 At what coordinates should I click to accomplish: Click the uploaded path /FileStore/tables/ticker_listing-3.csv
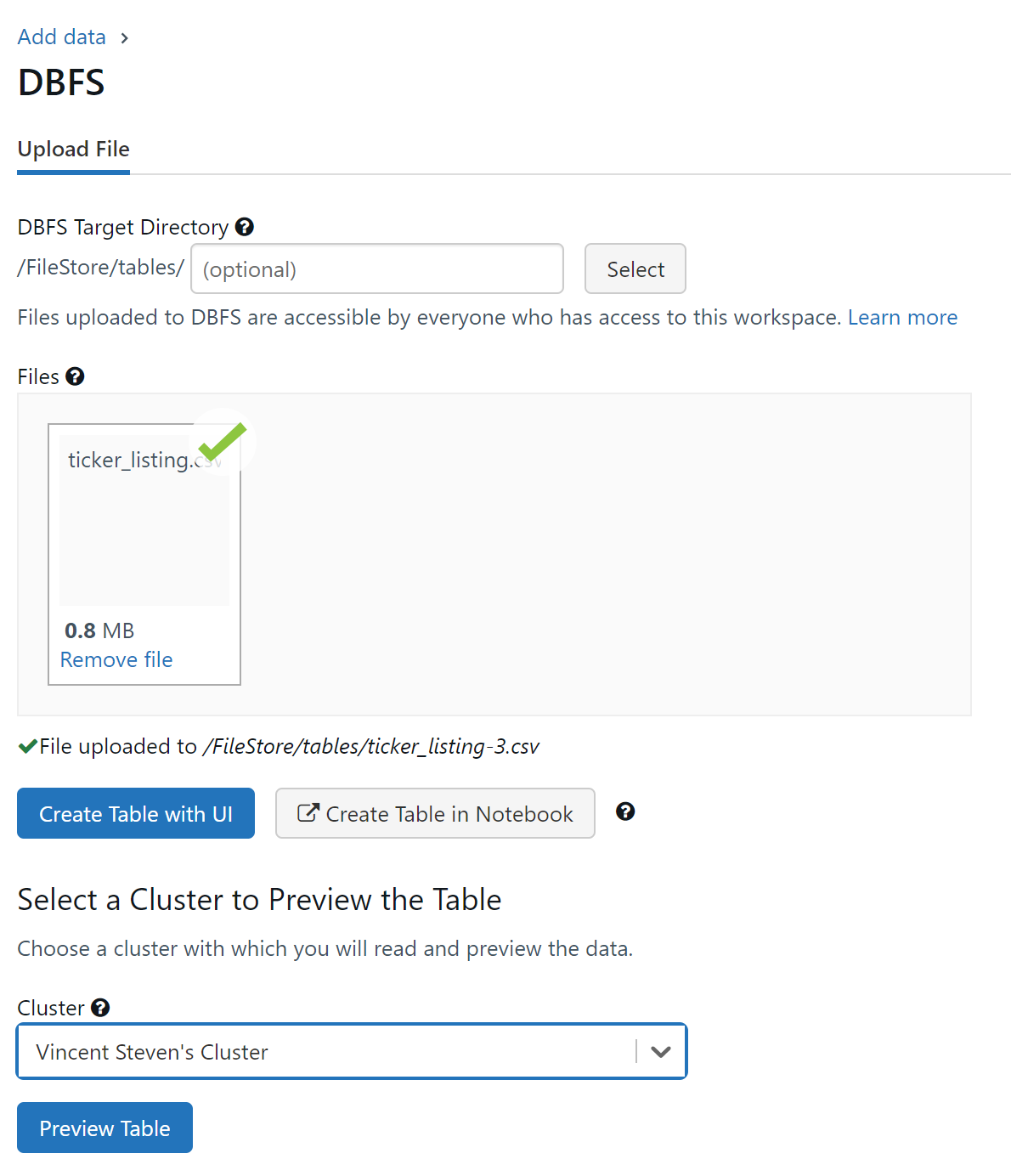pyautogui.click(x=371, y=746)
